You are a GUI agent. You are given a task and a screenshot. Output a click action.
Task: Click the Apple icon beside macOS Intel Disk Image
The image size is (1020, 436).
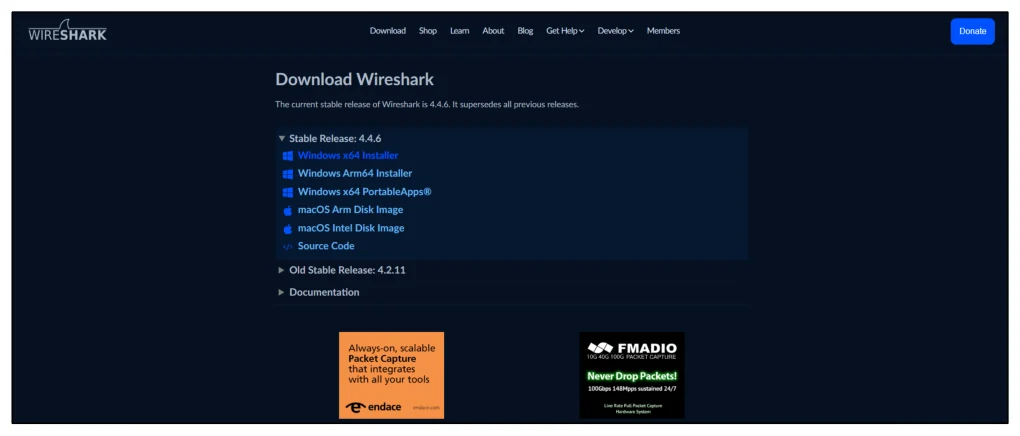[288, 228]
